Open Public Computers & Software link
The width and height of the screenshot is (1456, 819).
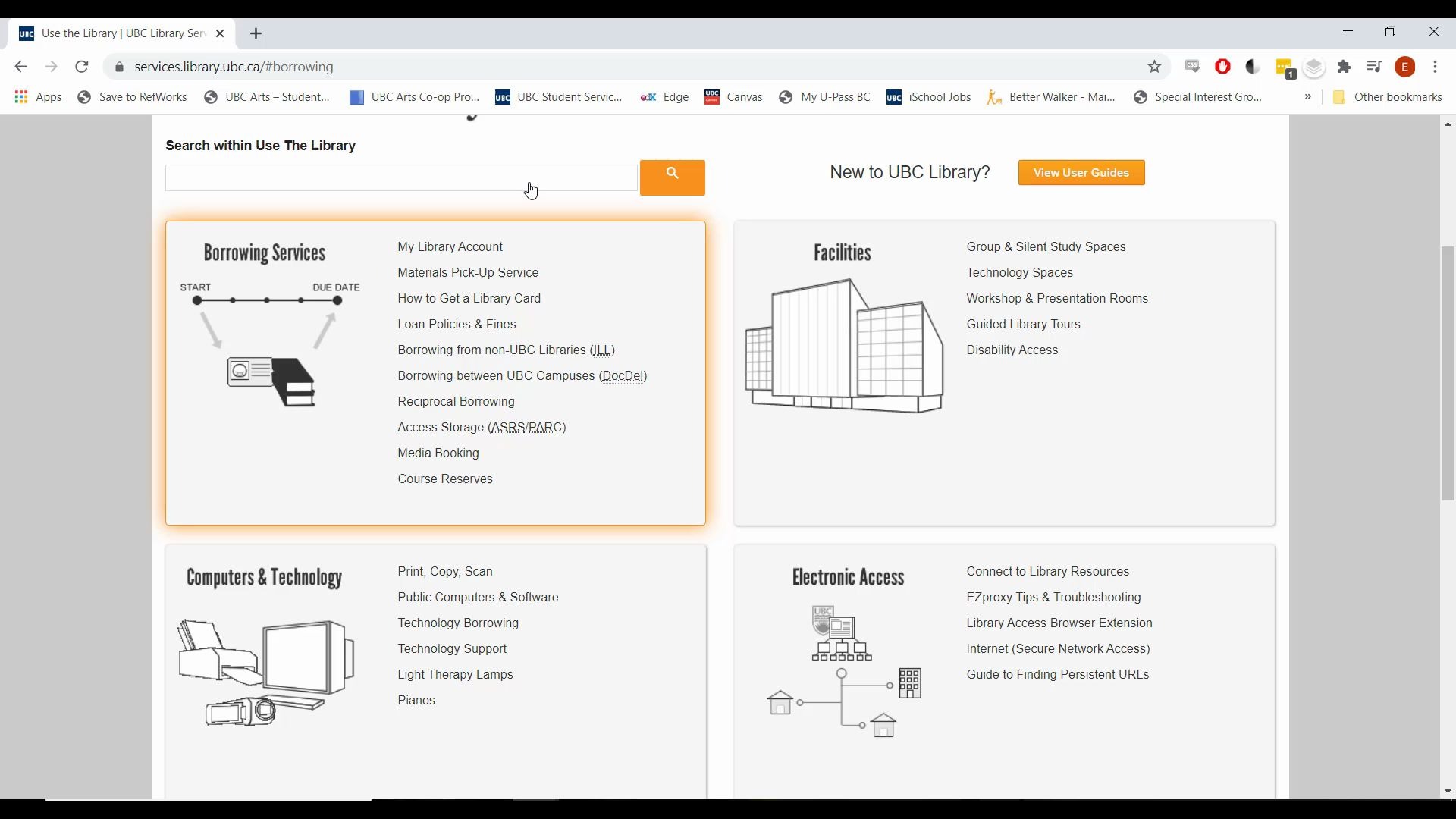pyautogui.click(x=479, y=598)
